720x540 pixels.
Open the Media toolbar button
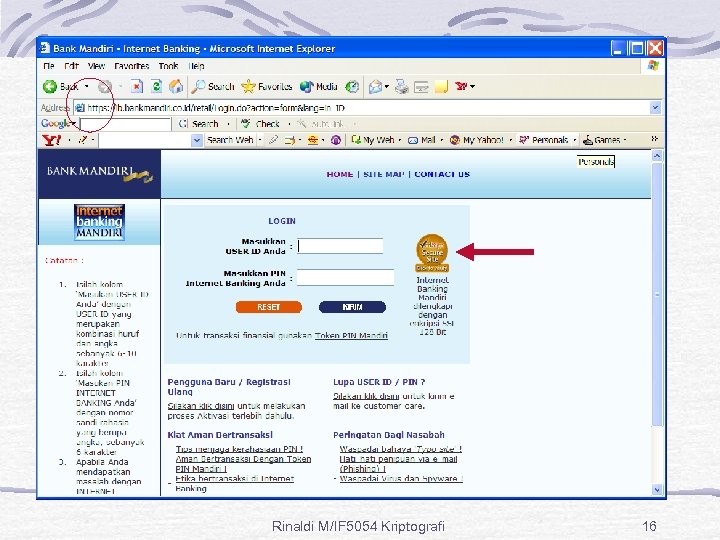click(x=319, y=86)
